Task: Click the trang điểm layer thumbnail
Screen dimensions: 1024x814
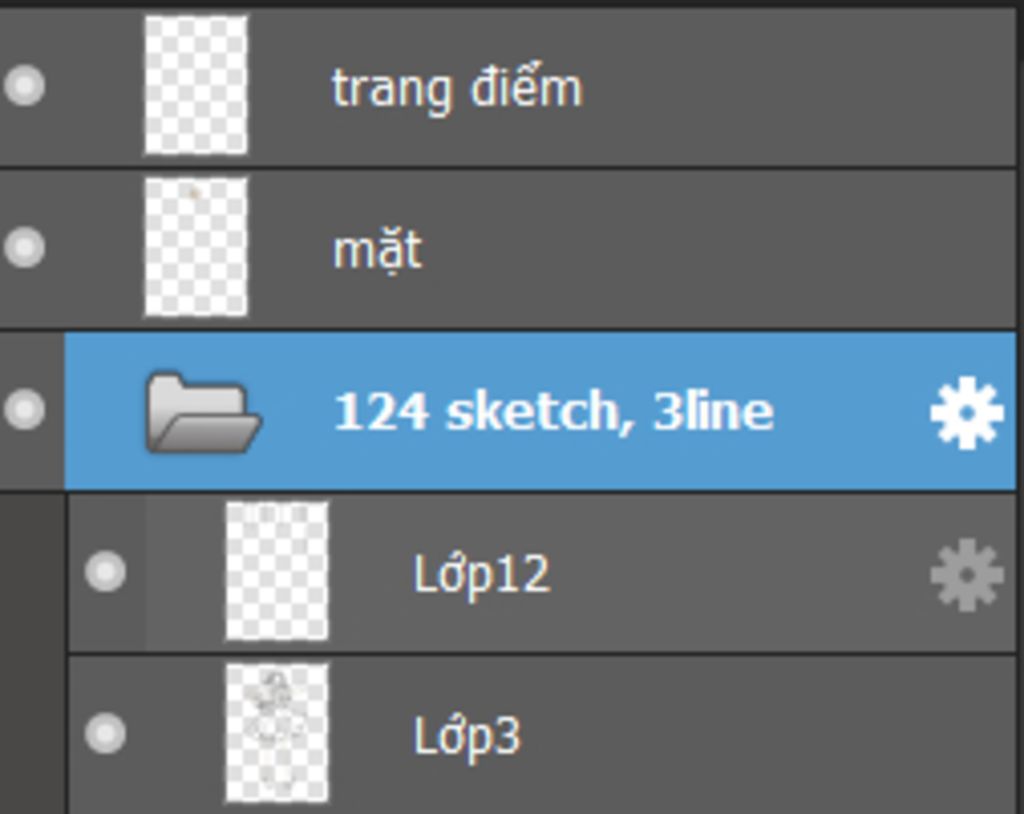Action: [x=196, y=86]
